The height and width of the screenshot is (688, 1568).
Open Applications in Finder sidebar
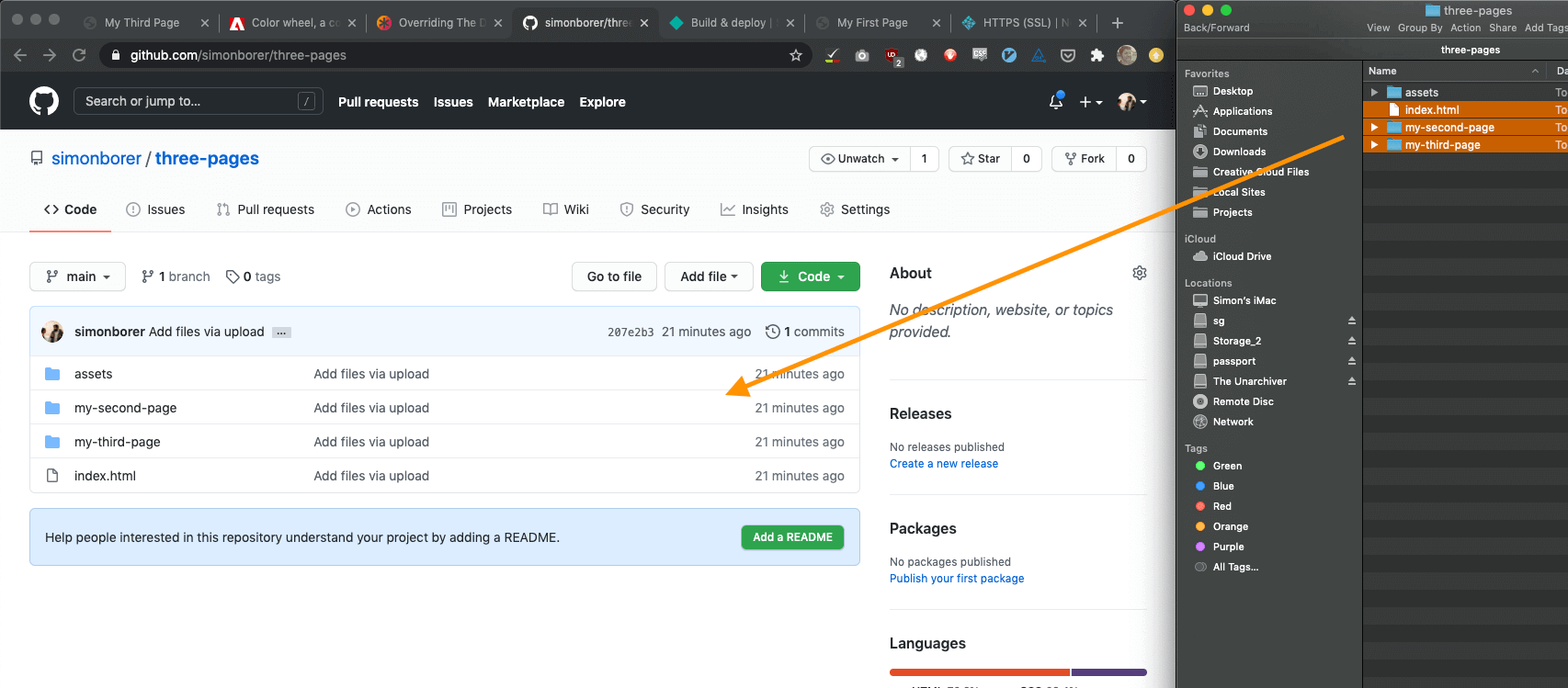coord(1242,111)
